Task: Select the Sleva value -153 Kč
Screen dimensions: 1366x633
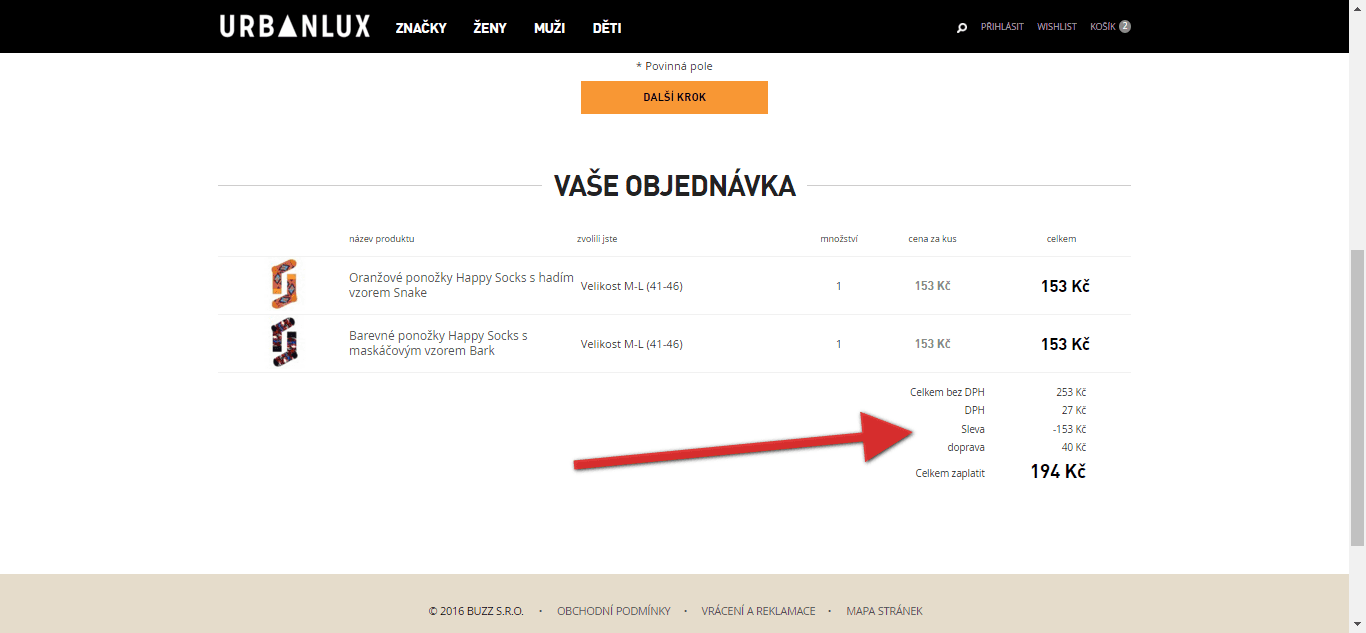Action: 1069,429
